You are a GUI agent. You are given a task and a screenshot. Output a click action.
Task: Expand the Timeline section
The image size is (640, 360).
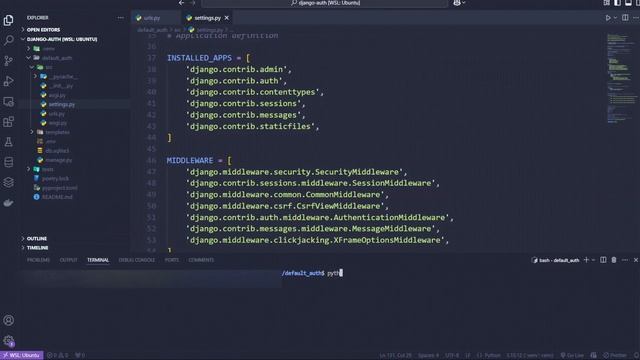pos(37,248)
